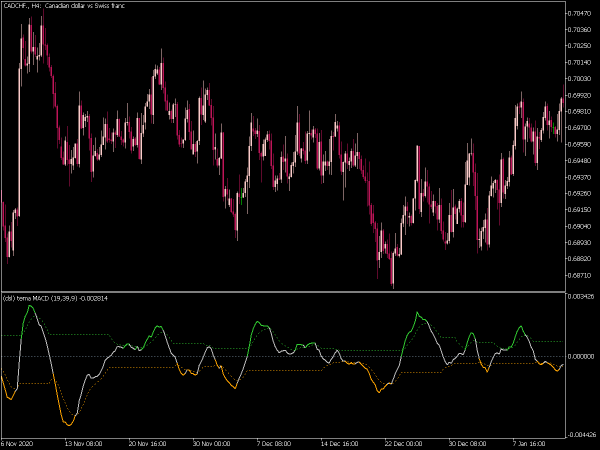600x450 pixels.
Task: Click the 0.70140 price axis label
Action: [x=579, y=62]
